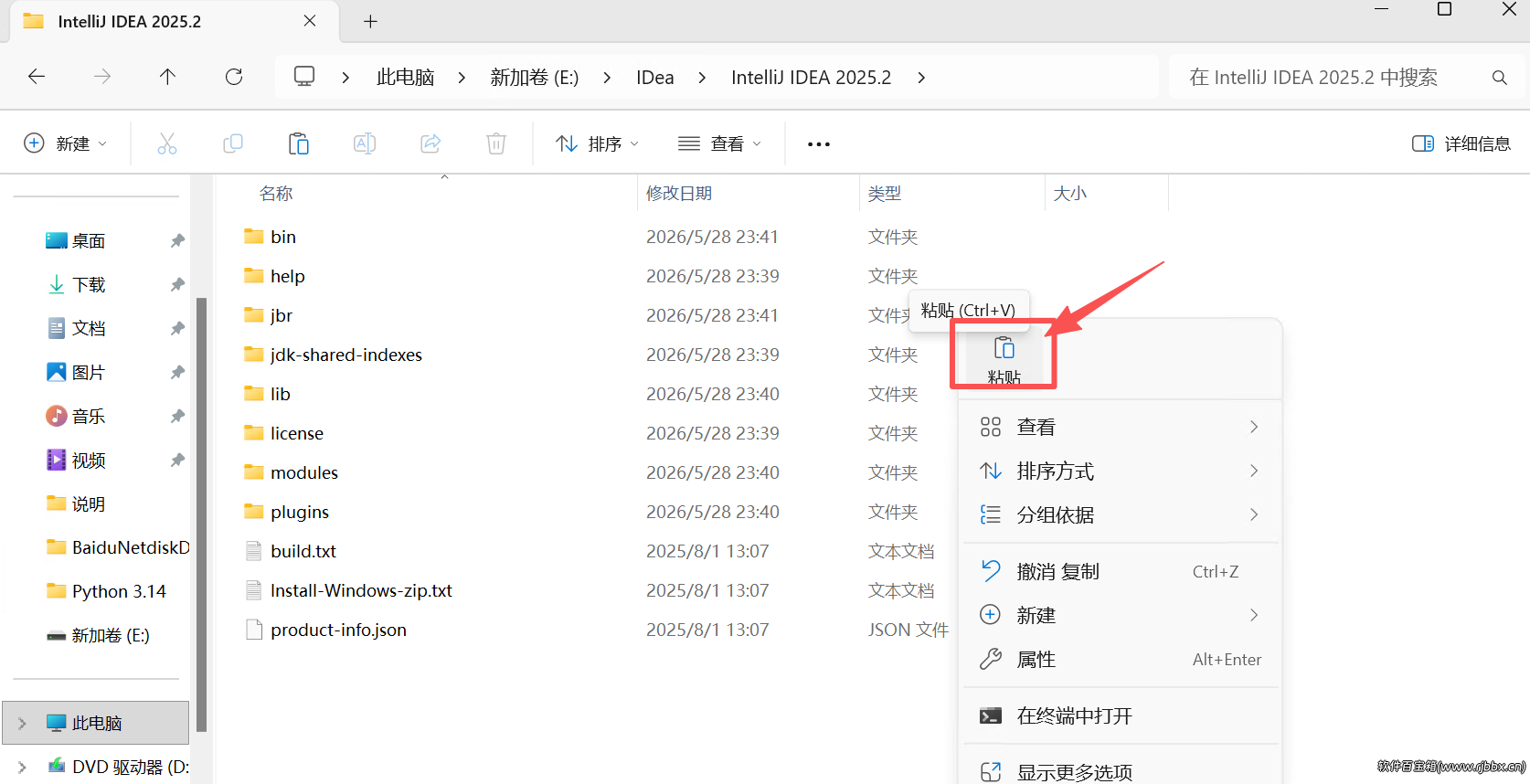This screenshot has width=1530, height=784.
Task: Click 此电脑 breadcrumb in address bar
Action: (406, 78)
